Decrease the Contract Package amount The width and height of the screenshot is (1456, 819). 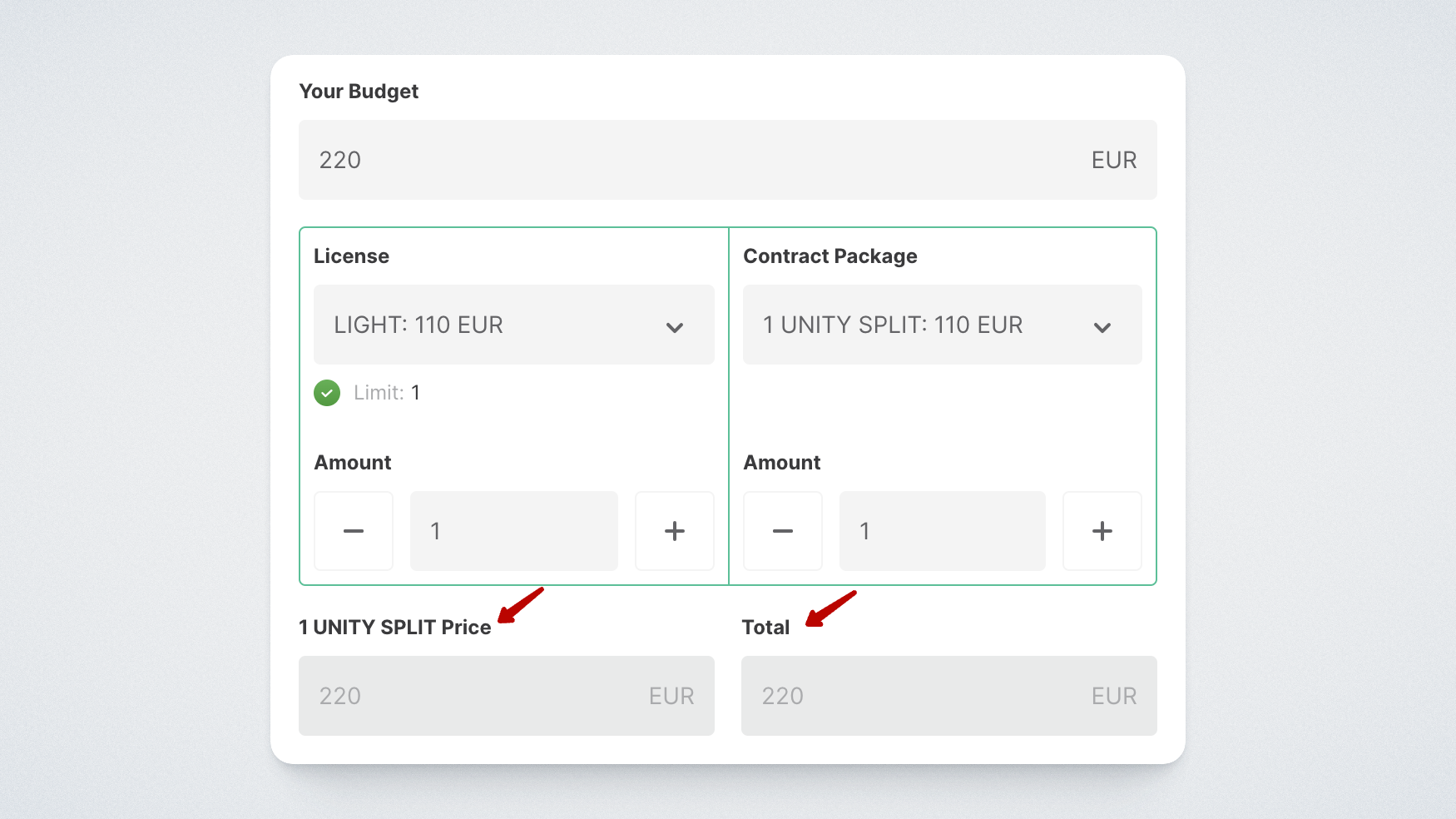point(782,531)
